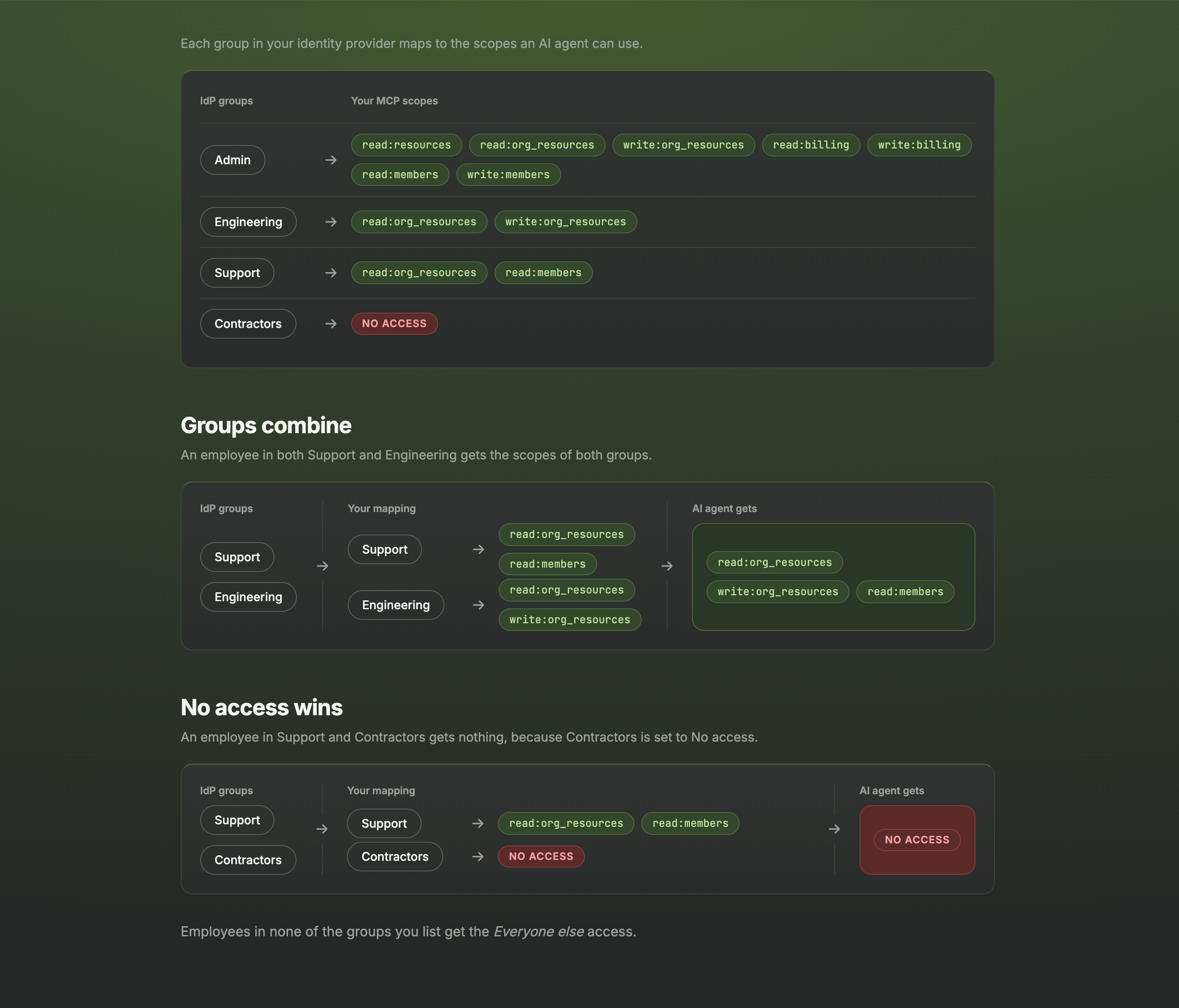Click NO ACCESS badge inside the red AI agent box

click(x=917, y=840)
